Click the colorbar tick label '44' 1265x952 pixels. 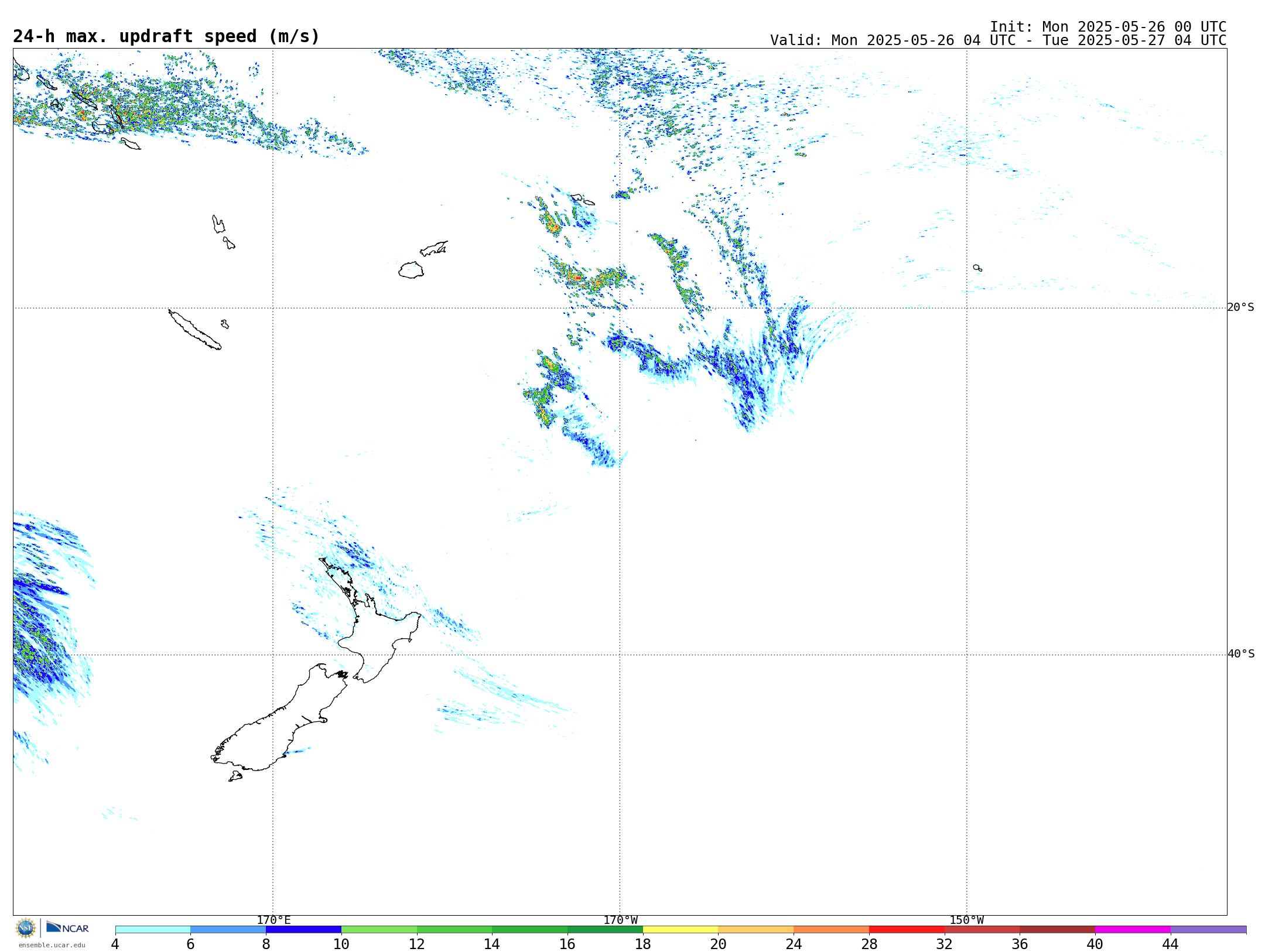[1171, 944]
